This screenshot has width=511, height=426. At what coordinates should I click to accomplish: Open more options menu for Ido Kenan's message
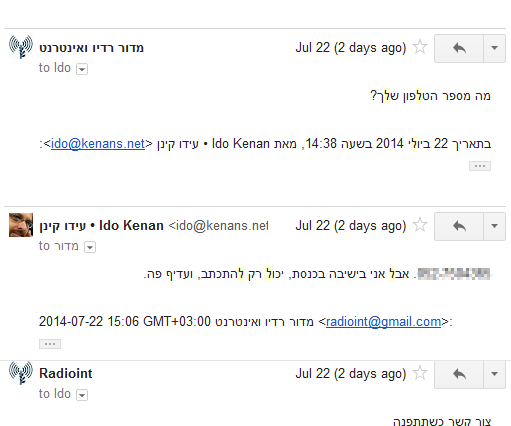(x=495, y=226)
